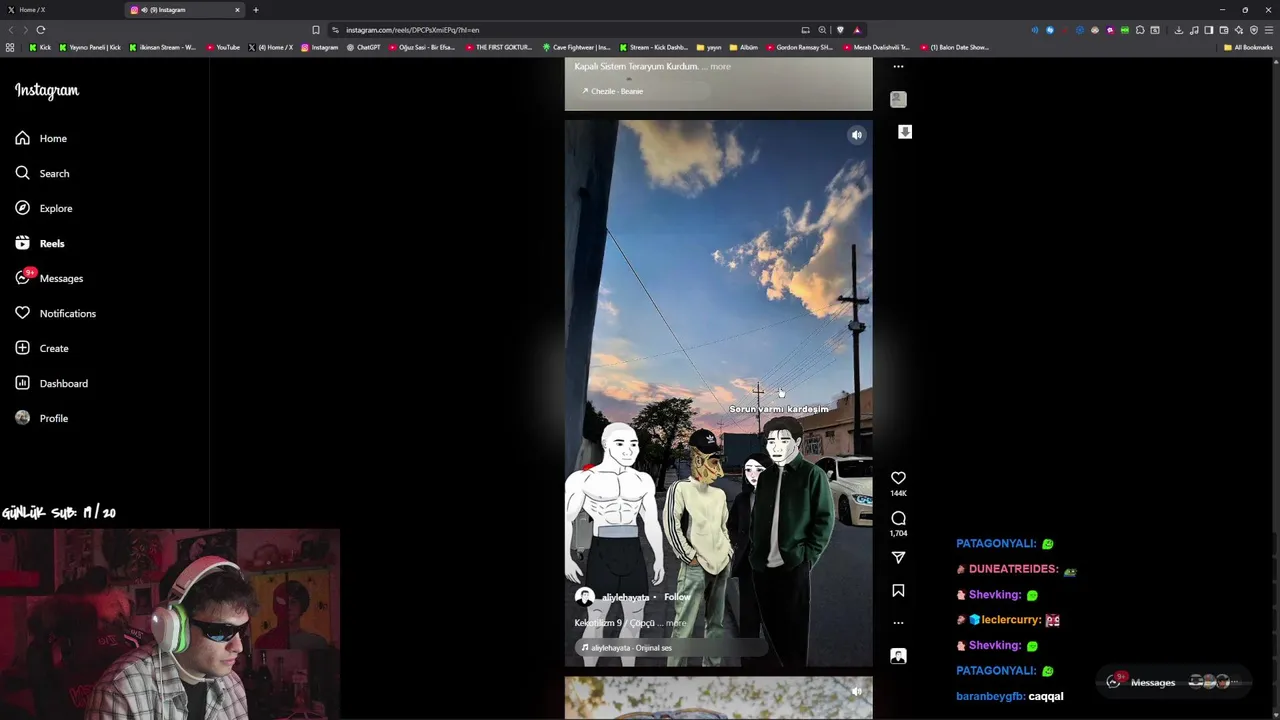Image resolution: width=1280 pixels, height=720 pixels.
Task: Open the browser wallet icon
Action: 1224,30
